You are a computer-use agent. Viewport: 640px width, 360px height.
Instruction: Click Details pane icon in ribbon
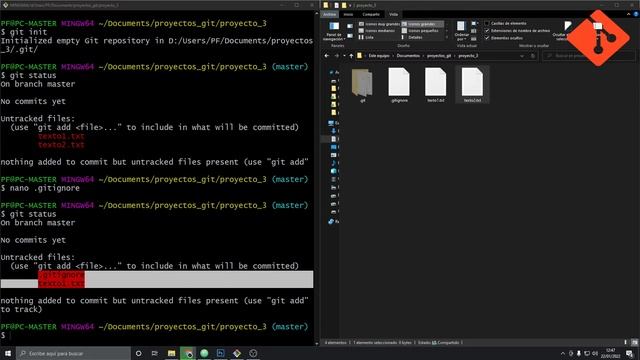tap(350, 36)
